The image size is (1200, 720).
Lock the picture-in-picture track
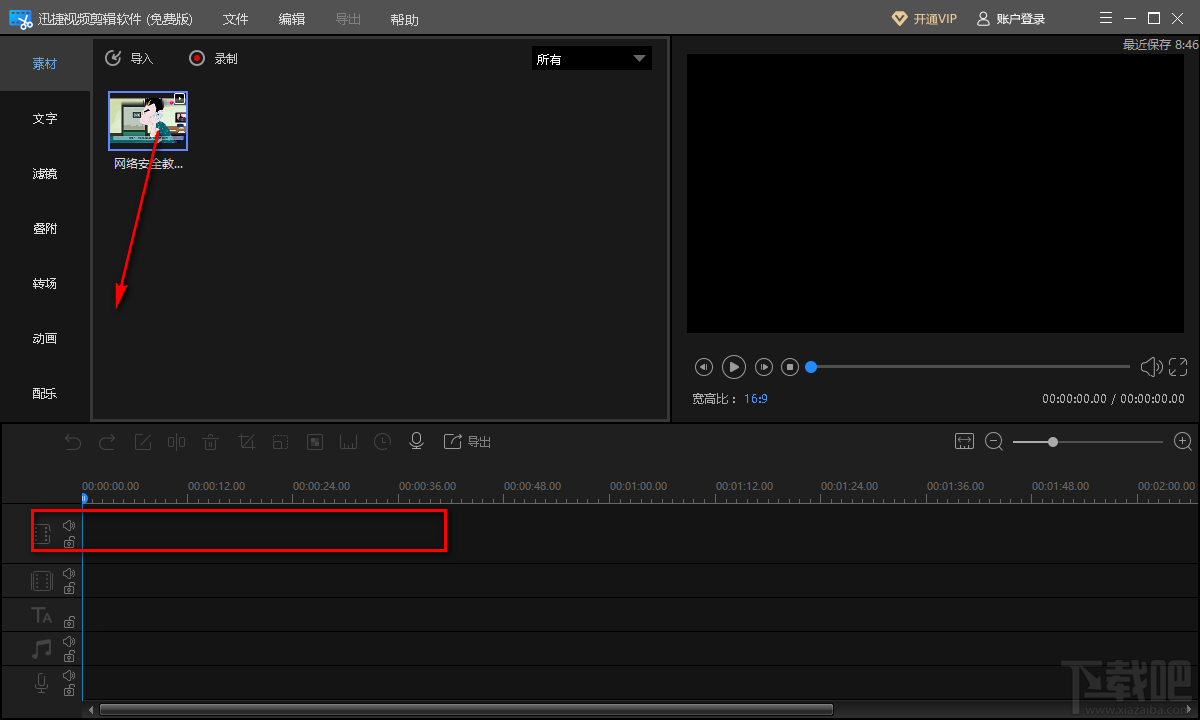[69, 589]
